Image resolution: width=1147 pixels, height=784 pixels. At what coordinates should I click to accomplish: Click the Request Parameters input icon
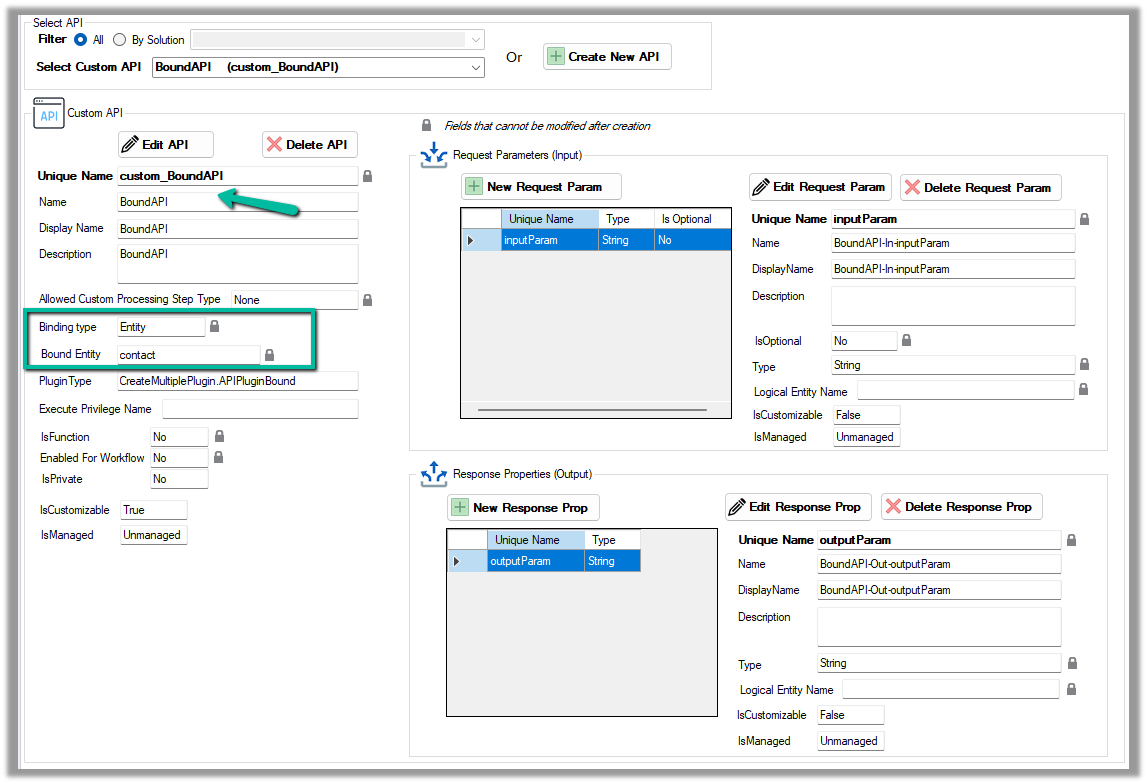434,155
